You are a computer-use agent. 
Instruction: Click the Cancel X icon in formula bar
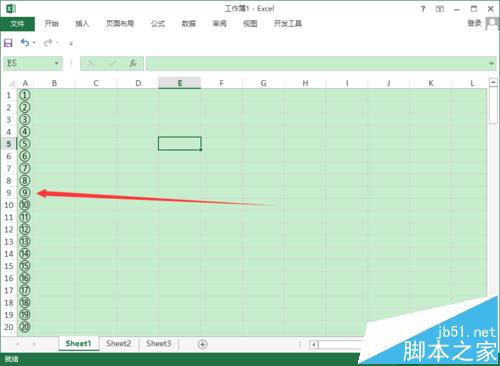[x=90, y=63]
